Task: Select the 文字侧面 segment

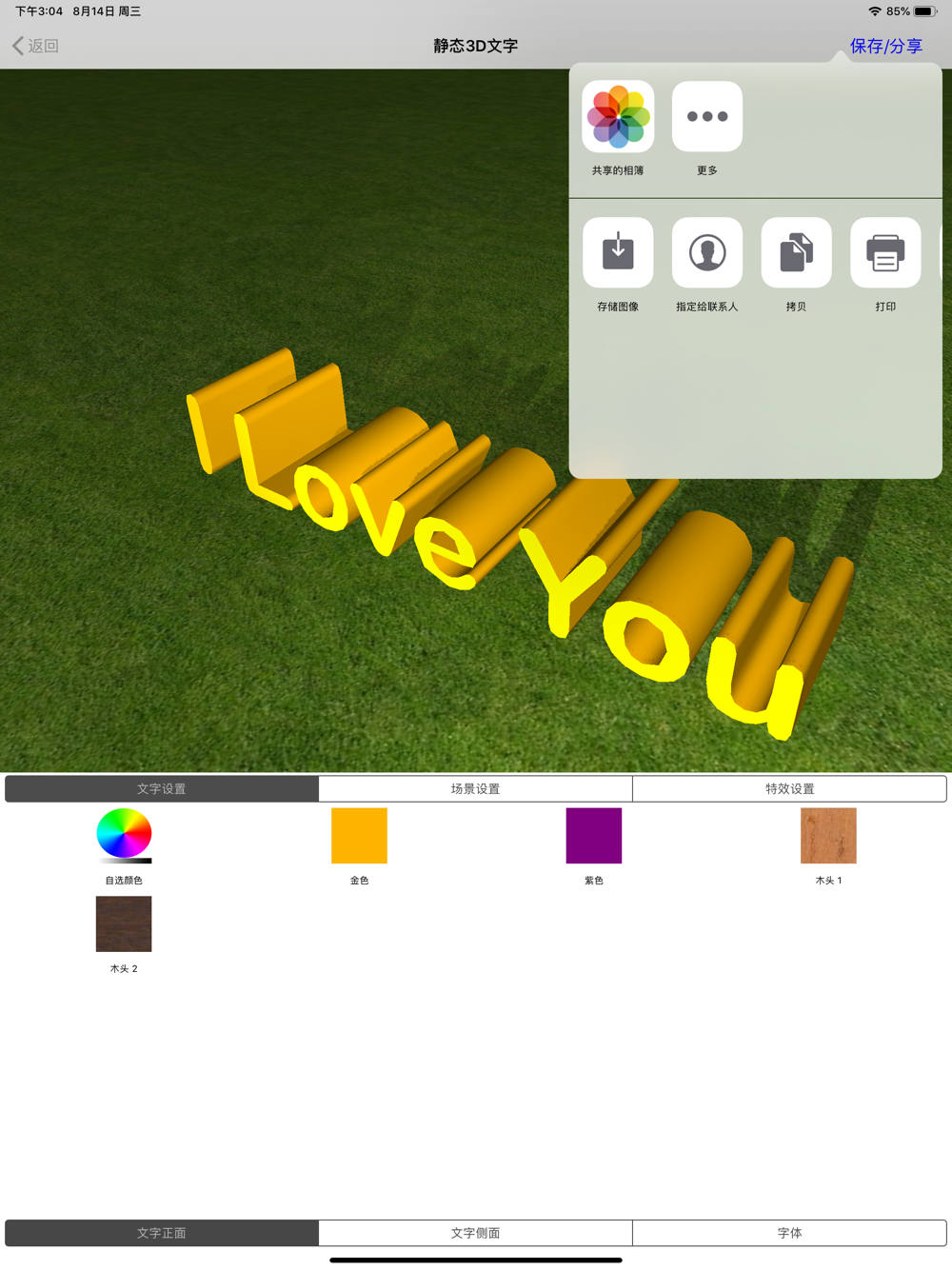Action: (x=475, y=1233)
